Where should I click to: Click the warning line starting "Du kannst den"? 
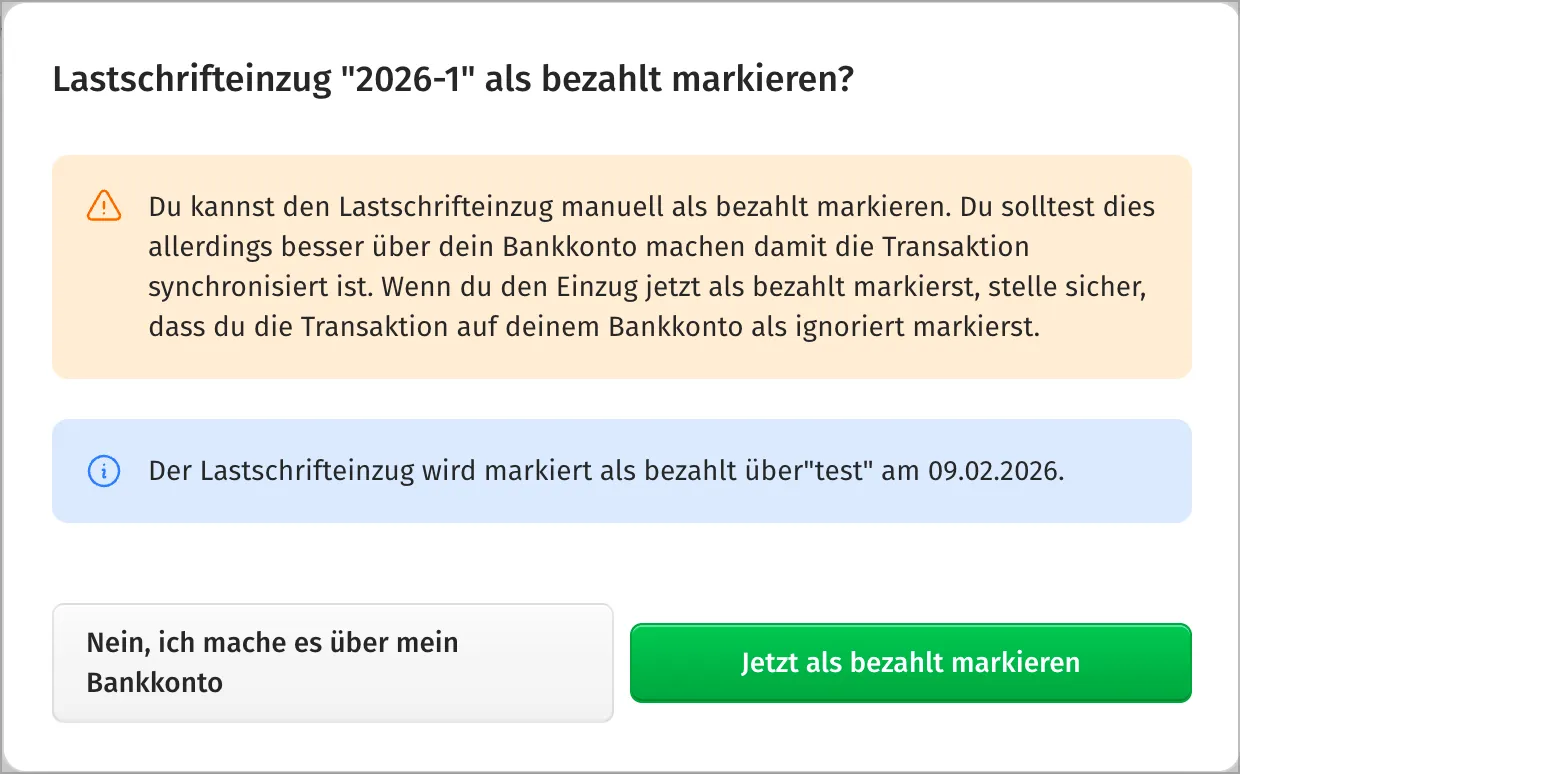pyautogui.click(x=400, y=207)
